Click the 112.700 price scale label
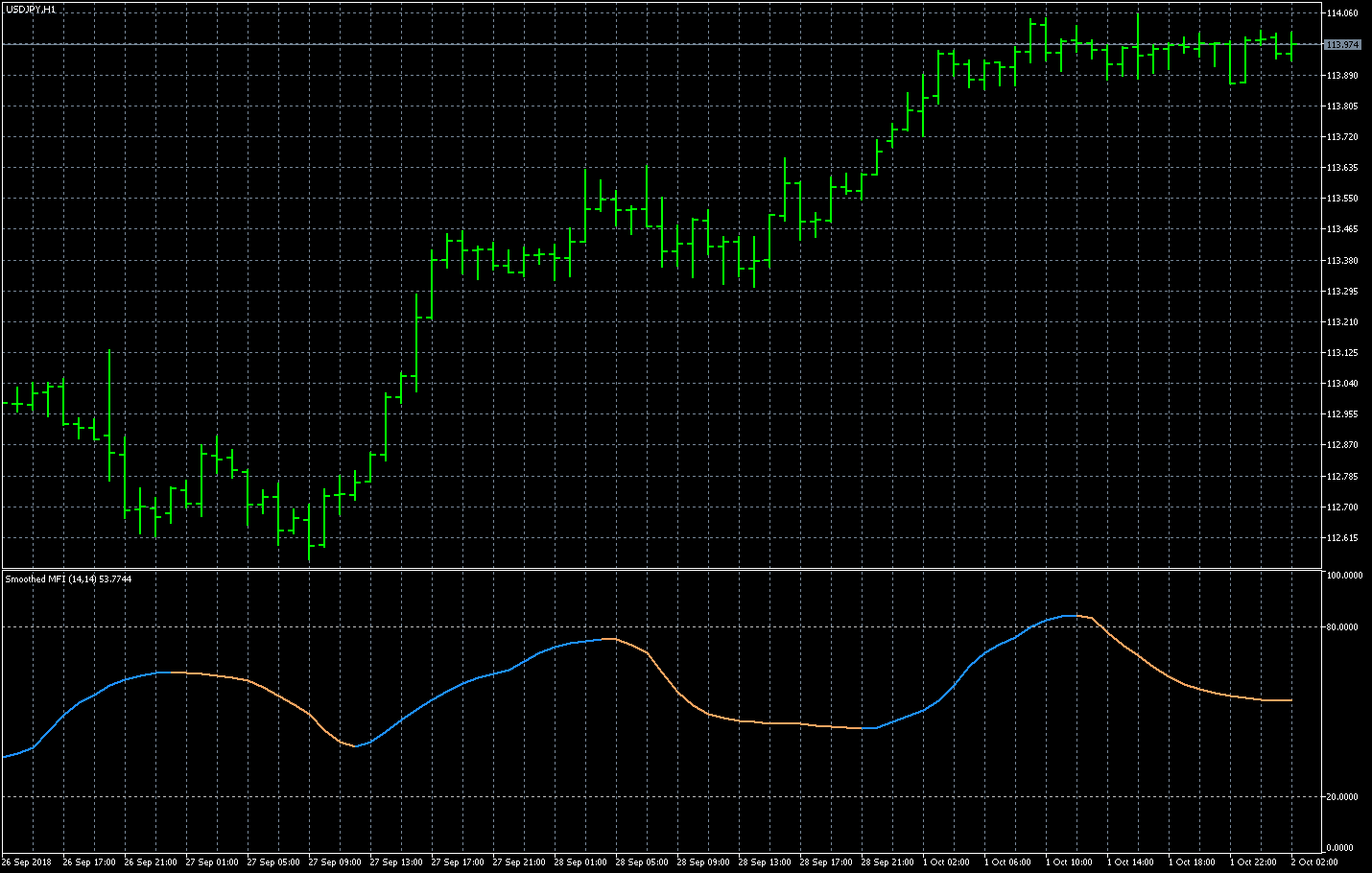The height and width of the screenshot is (873, 1372). click(x=1342, y=507)
